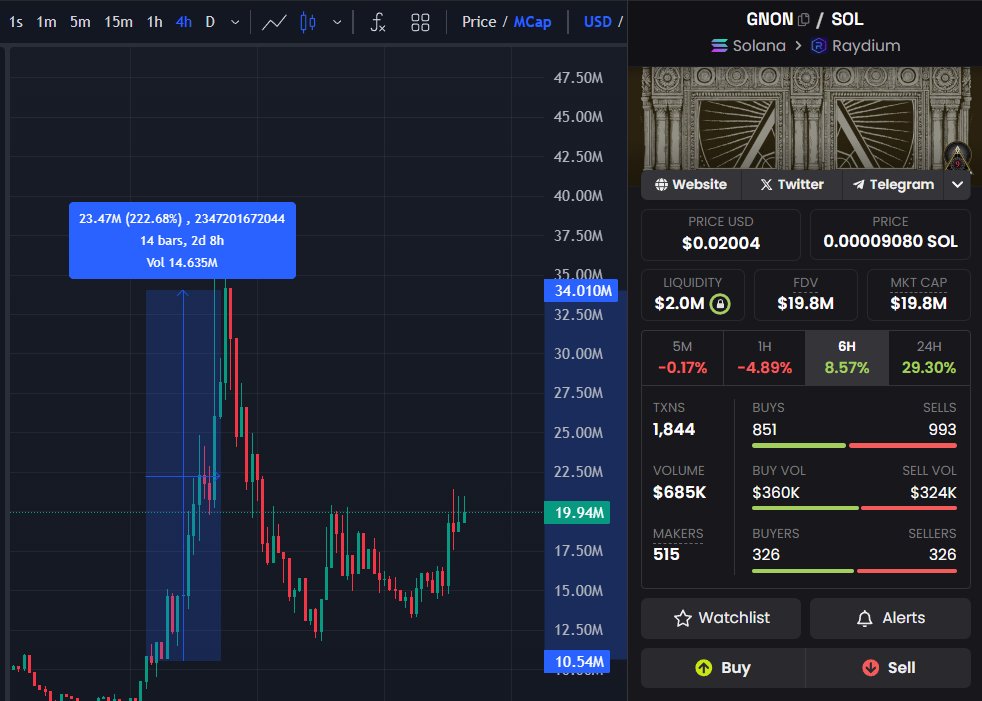This screenshot has height=701, width=982.
Task: Click the FDV label
Action: point(805,283)
